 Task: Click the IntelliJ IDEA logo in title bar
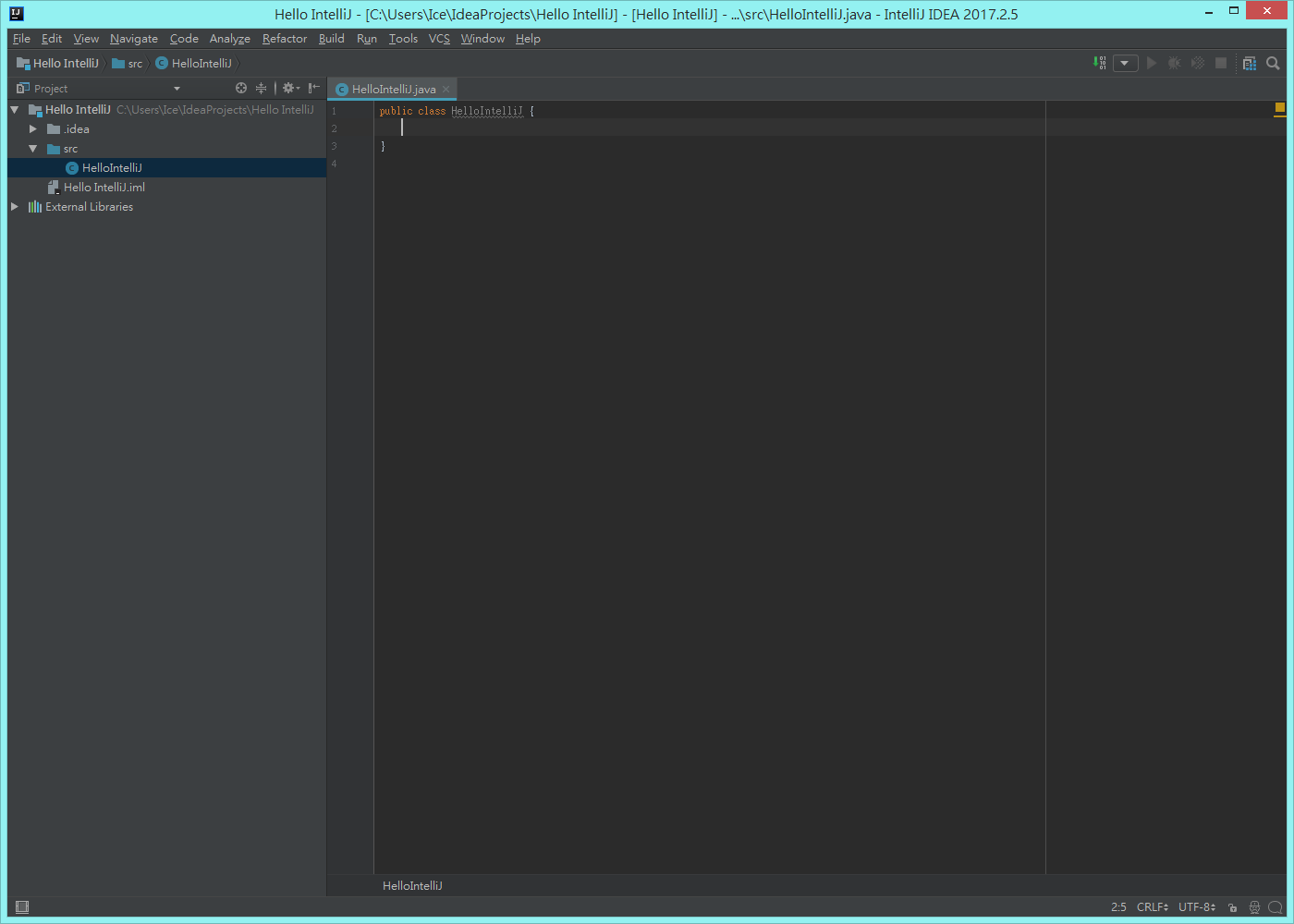[16, 14]
